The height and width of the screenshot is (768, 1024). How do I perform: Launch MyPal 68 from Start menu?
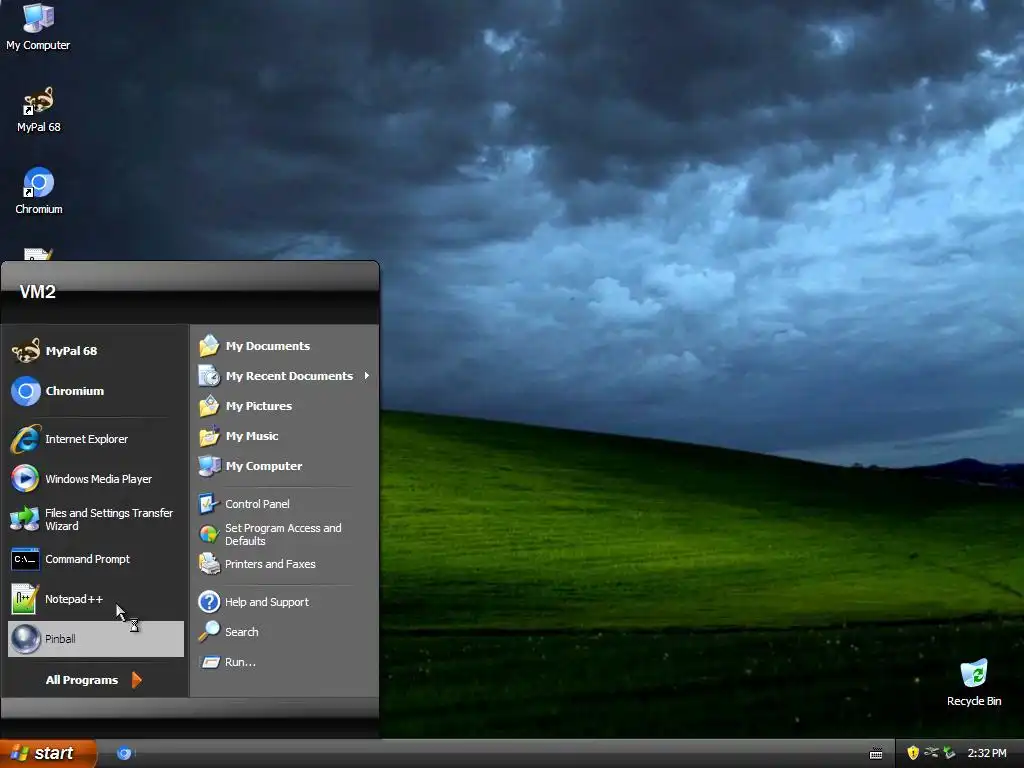point(95,351)
